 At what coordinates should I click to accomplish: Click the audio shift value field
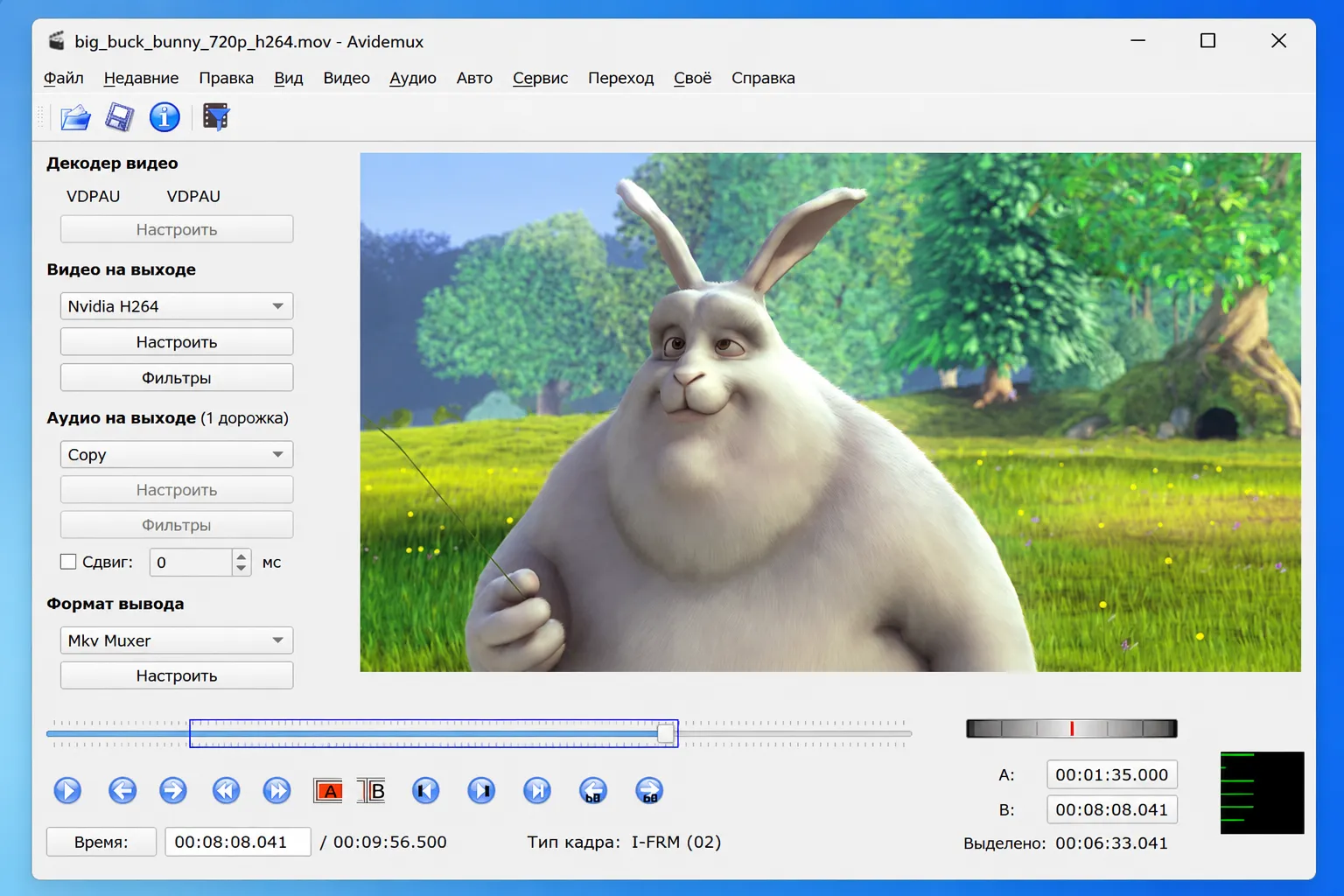click(x=192, y=562)
